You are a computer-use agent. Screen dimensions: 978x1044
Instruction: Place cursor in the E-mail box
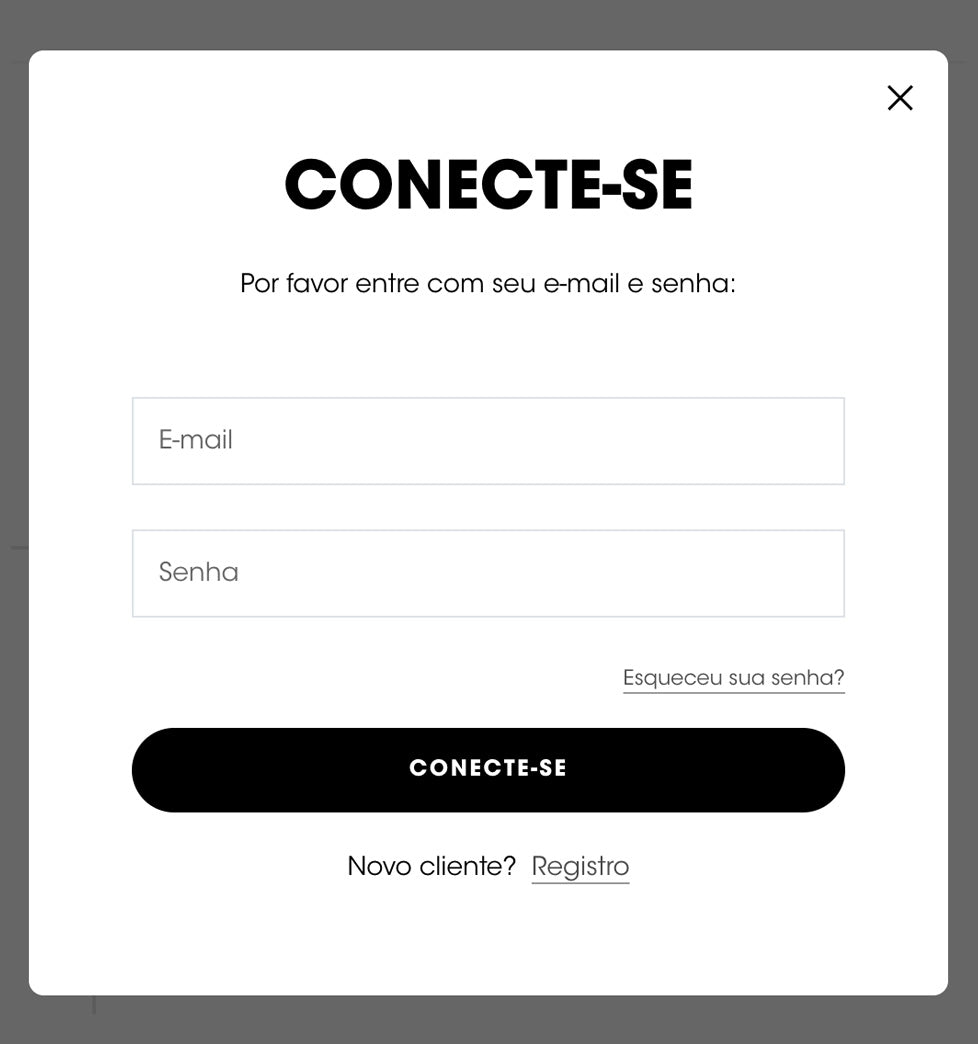tap(488, 441)
